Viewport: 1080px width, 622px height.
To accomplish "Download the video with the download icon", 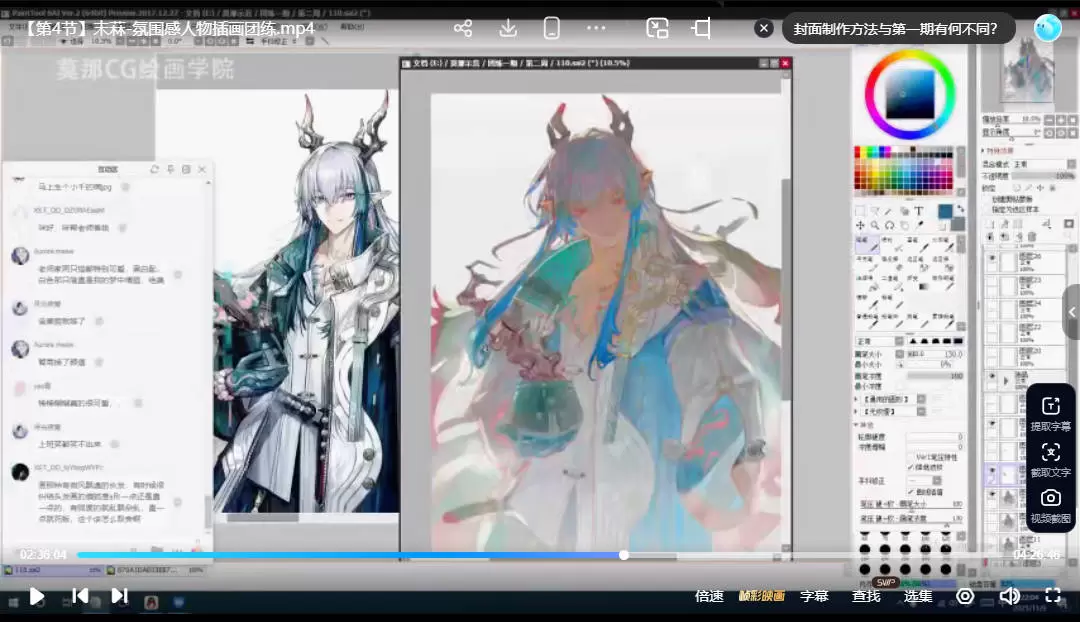I will (508, 28).
